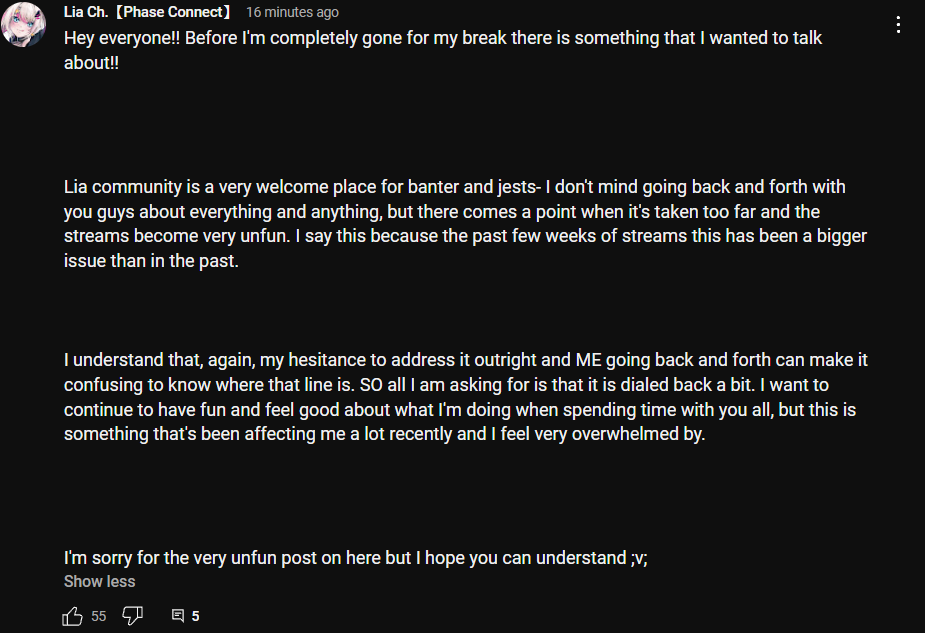Click the "I'm sorry for the very unfun post" line
Screen dimensions: 925x633
(356, 558)
